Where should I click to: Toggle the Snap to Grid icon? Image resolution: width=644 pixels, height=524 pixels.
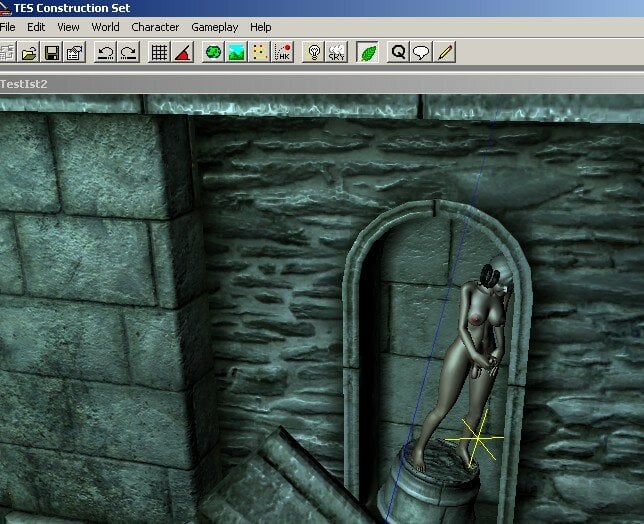[x=159, y=52]
